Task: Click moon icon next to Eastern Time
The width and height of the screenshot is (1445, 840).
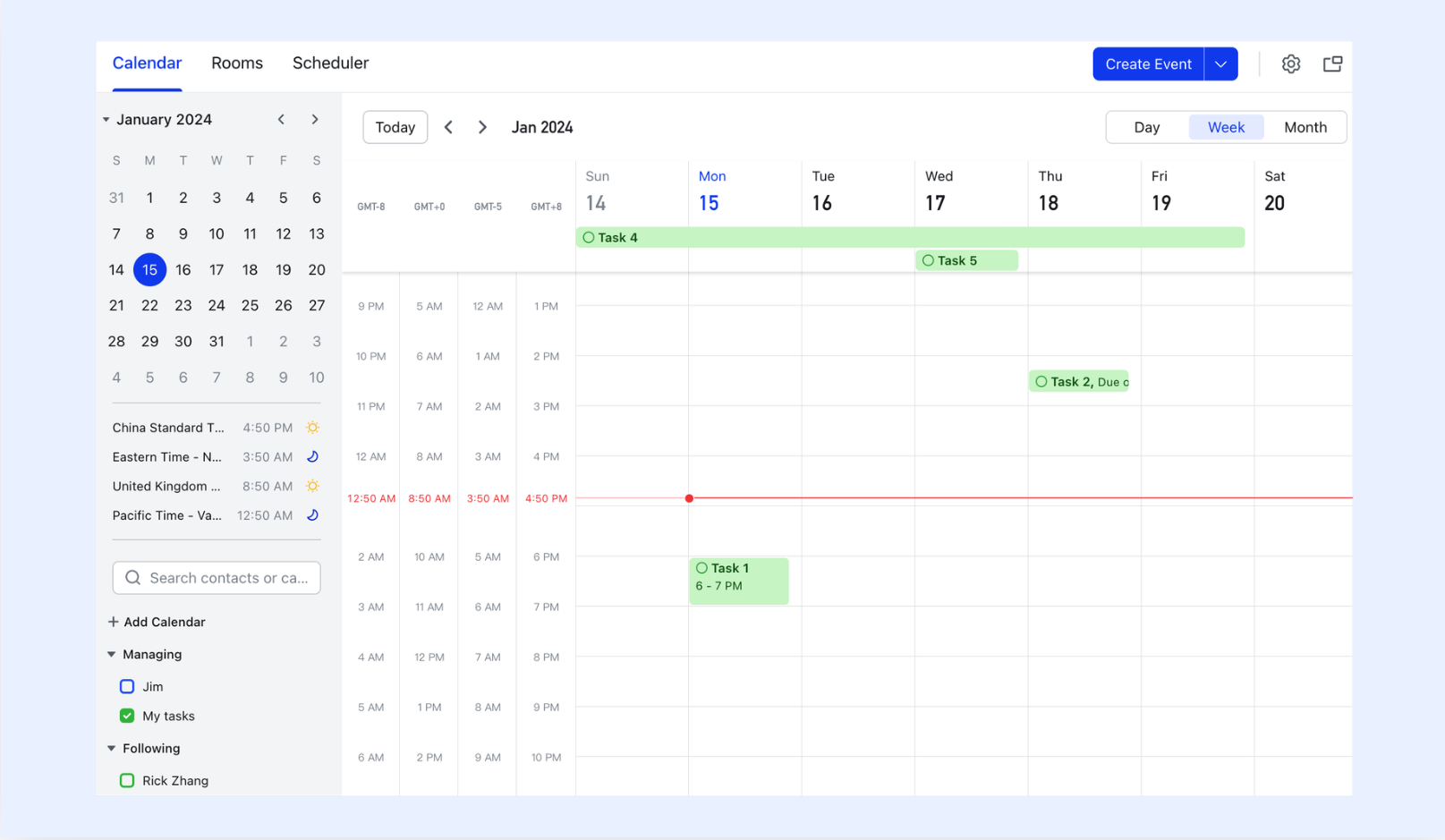Action: [312, 457]
